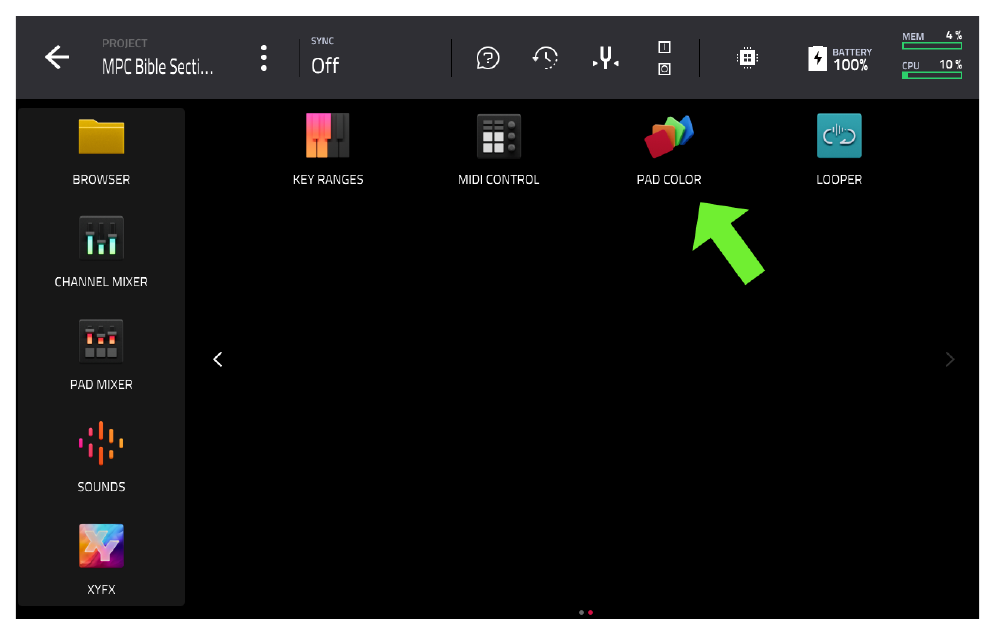Tap the MEM usage meter
This screenshot has width=996, height=636.
click(x=932, y=40)
